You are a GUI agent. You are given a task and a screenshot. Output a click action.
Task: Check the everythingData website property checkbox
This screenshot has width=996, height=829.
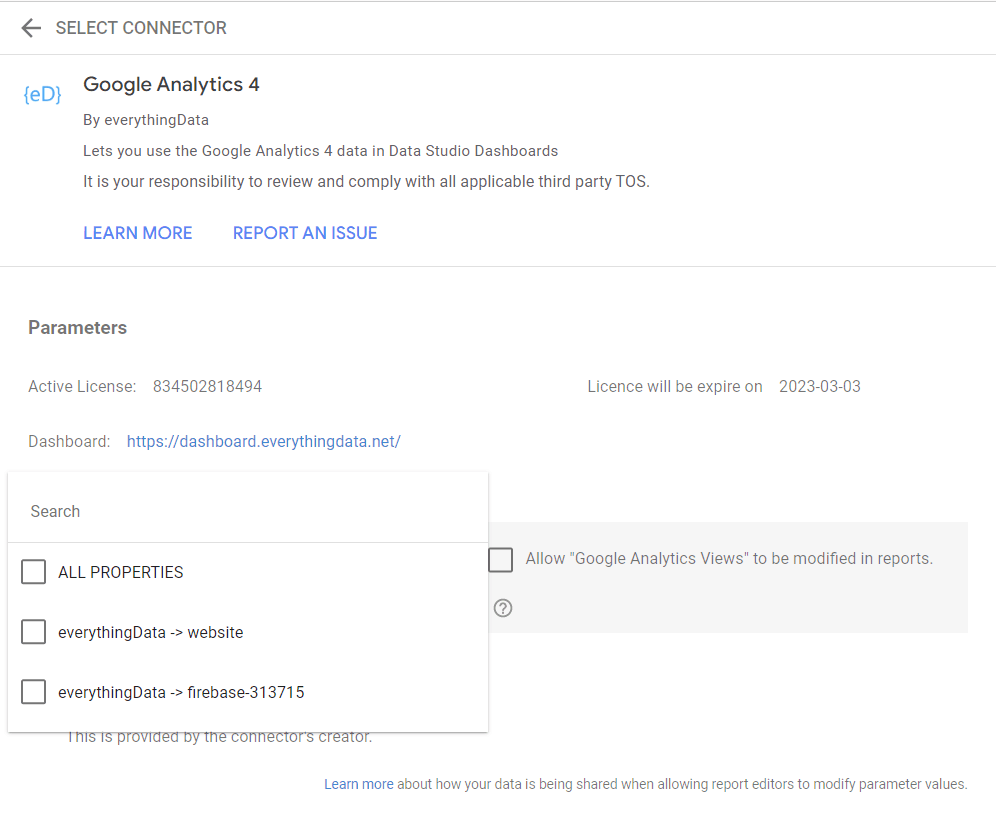(x=34, y=632)
